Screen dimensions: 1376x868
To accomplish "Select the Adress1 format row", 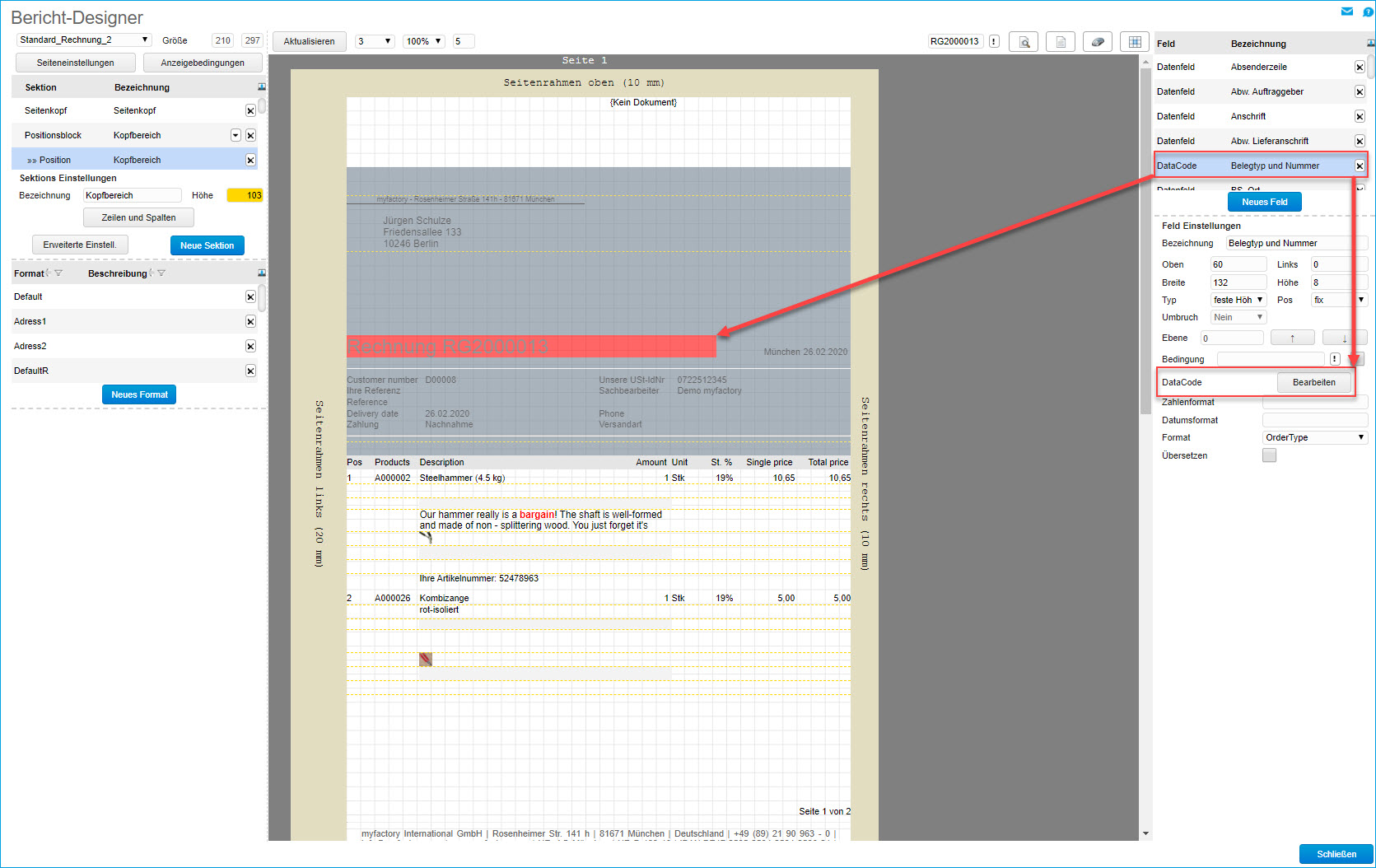I will coord(134,321).
